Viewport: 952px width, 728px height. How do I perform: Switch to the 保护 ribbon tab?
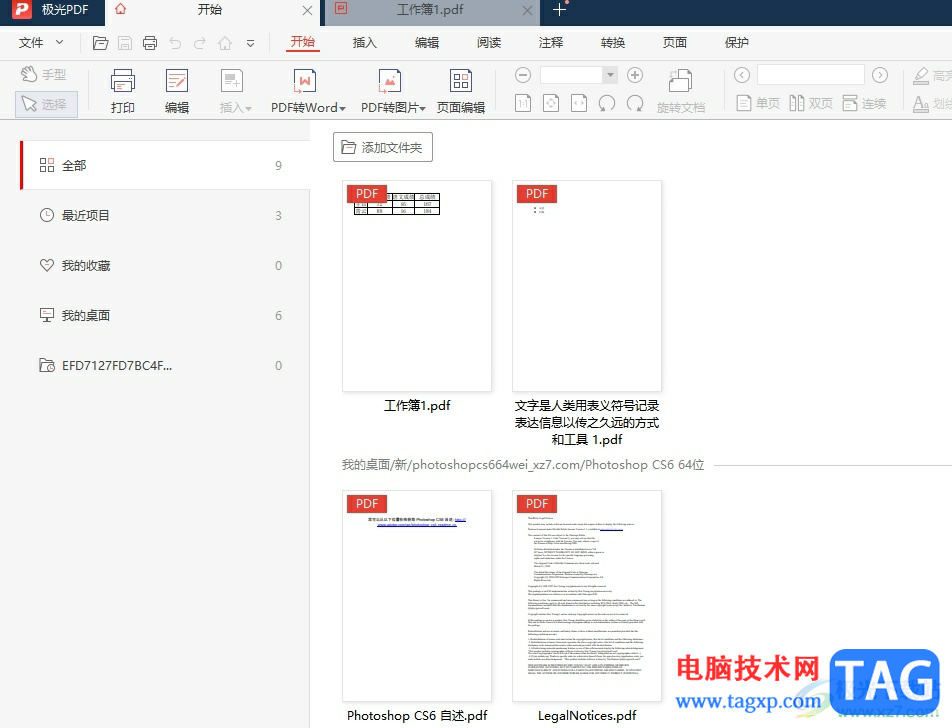tap(736, 43)
